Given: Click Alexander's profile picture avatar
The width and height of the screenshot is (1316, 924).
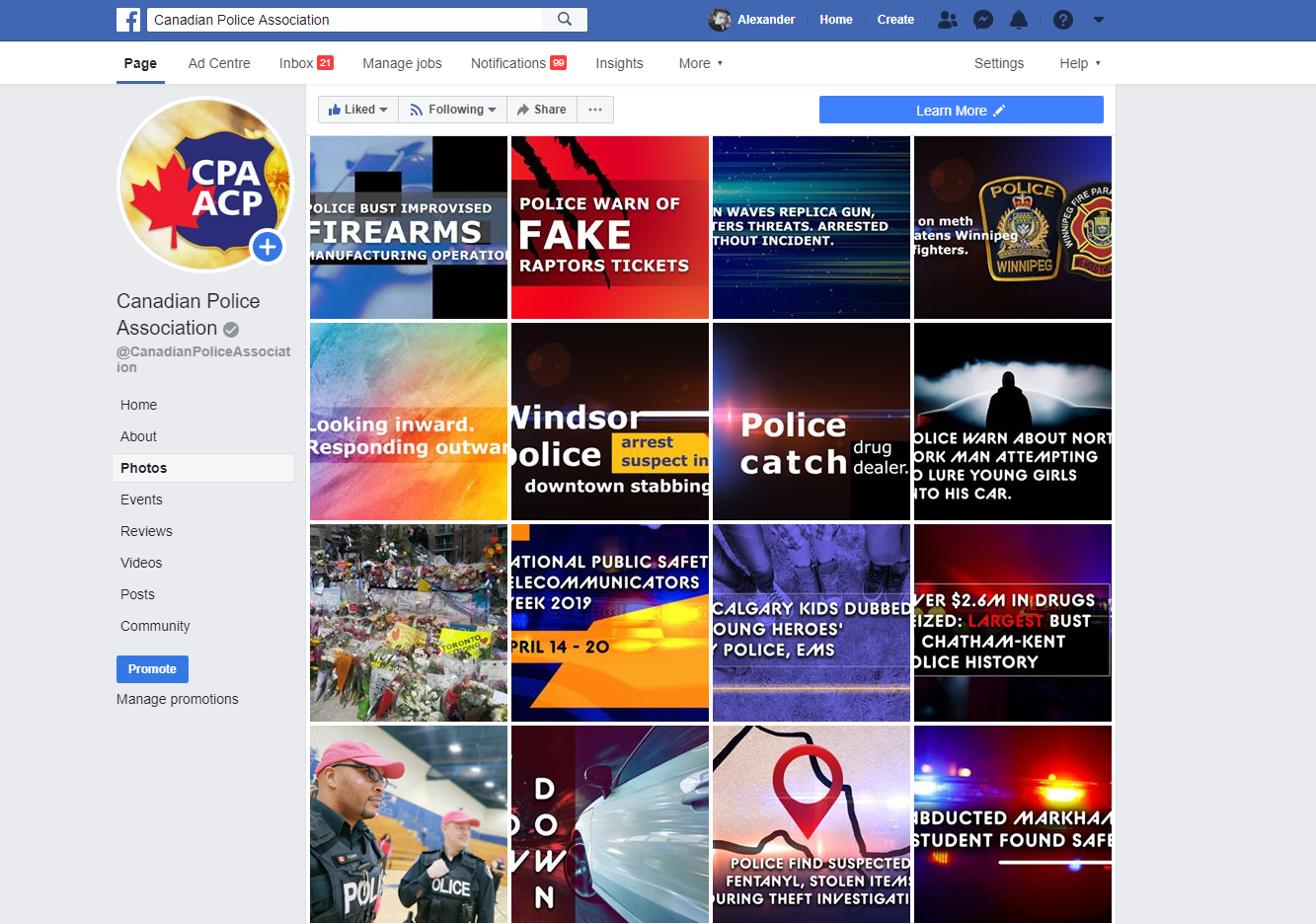Looking at the screenshot, I should click(x=721, y=20).
